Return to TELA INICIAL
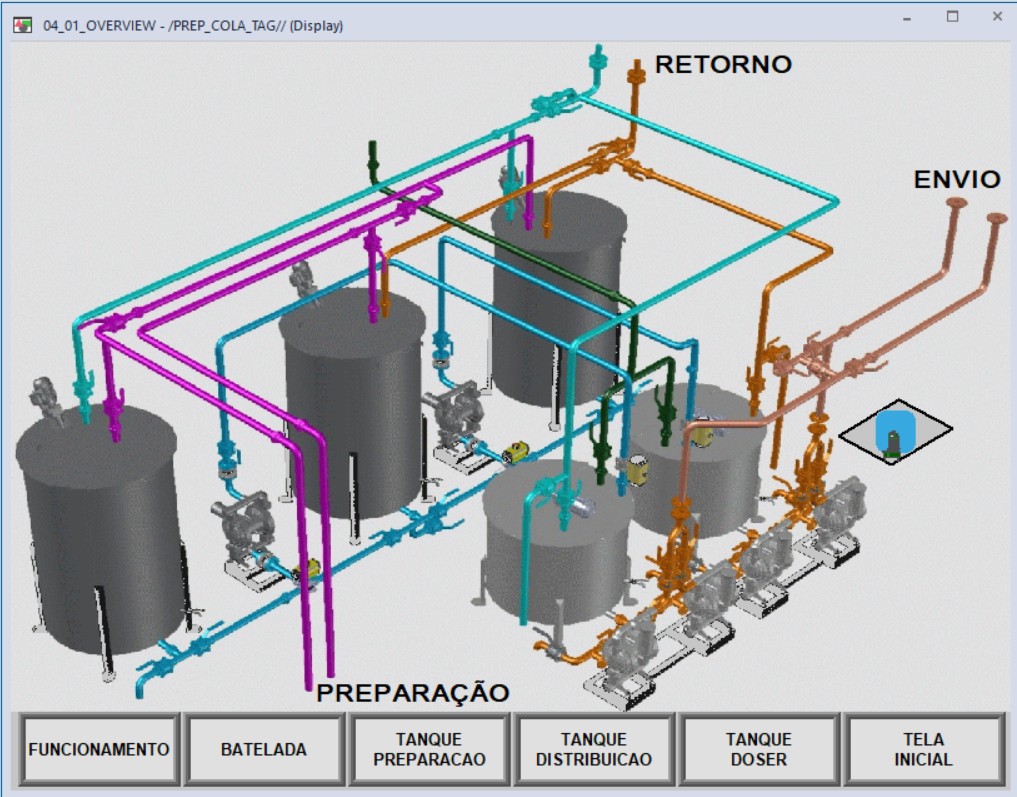The width and height of the screenshot is (1017, 797). point(924,749)
